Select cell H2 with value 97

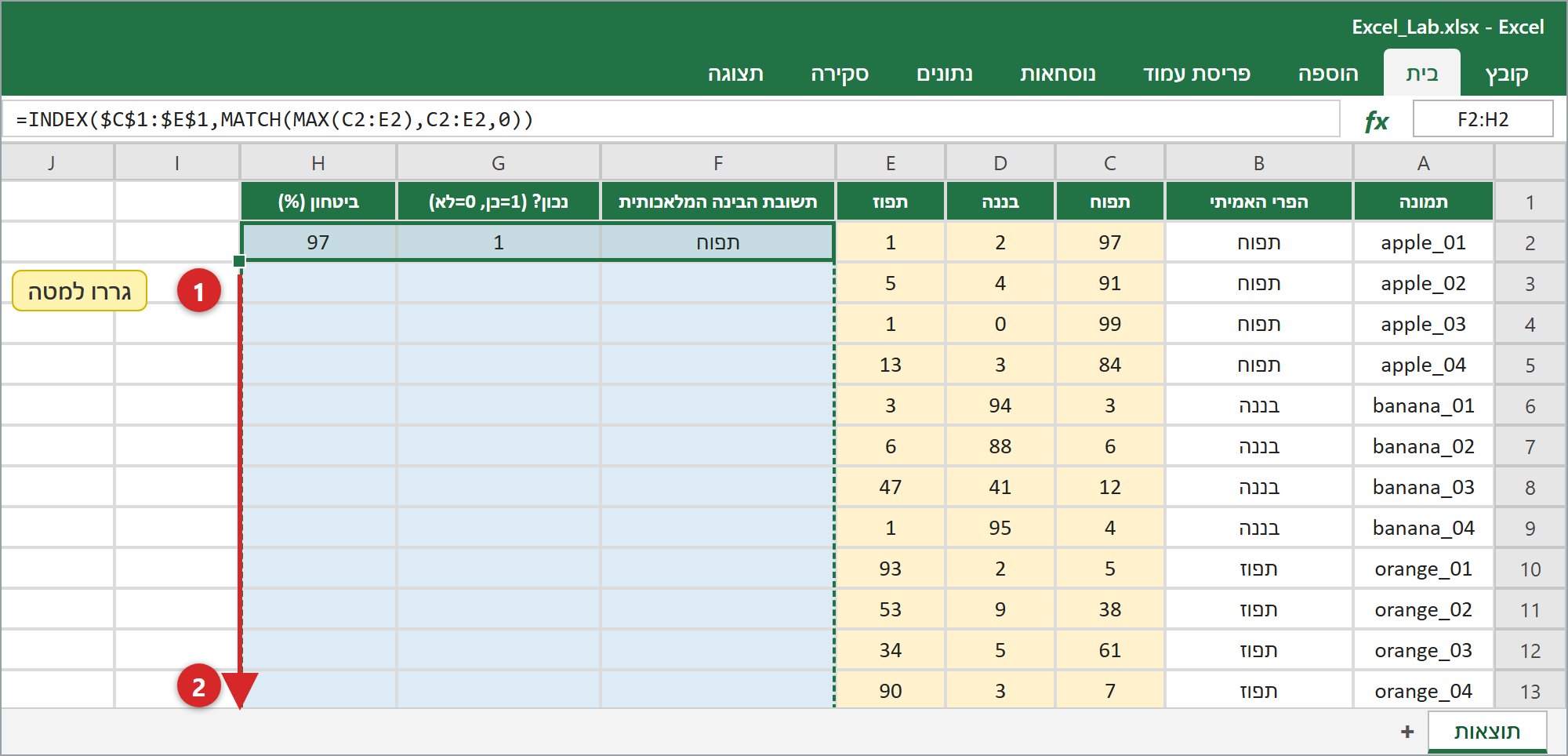[x=318, y=242]
